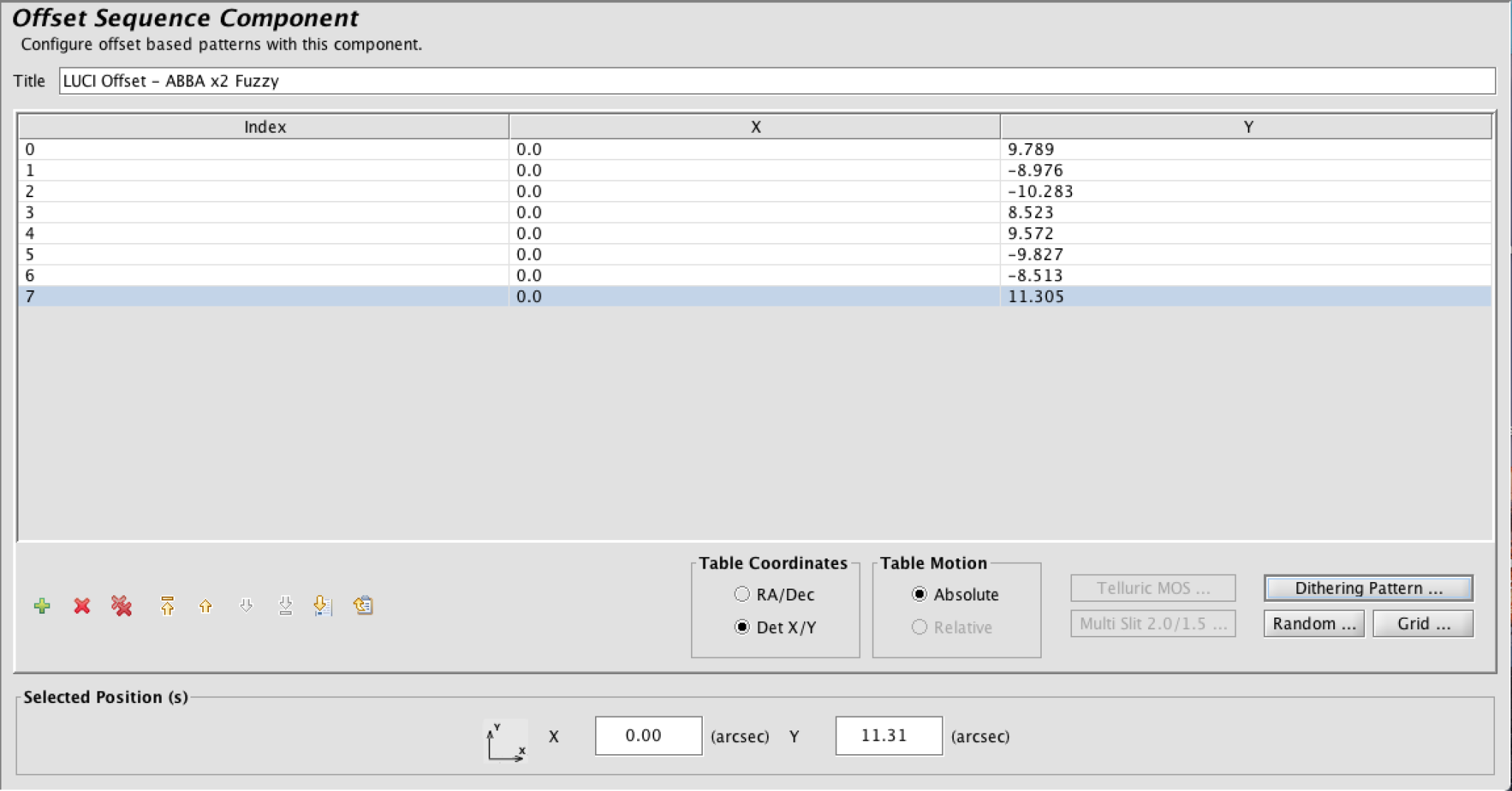Click index cell 5 in the table
The width and height of the screenshot is (1512, 791).
(264, 255)
